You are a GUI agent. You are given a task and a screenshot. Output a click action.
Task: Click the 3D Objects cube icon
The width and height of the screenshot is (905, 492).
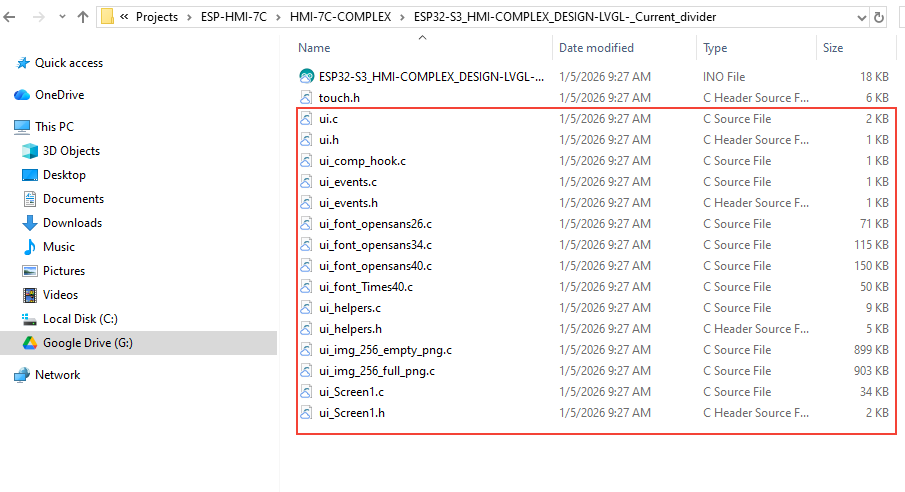(x=29, y=151)
